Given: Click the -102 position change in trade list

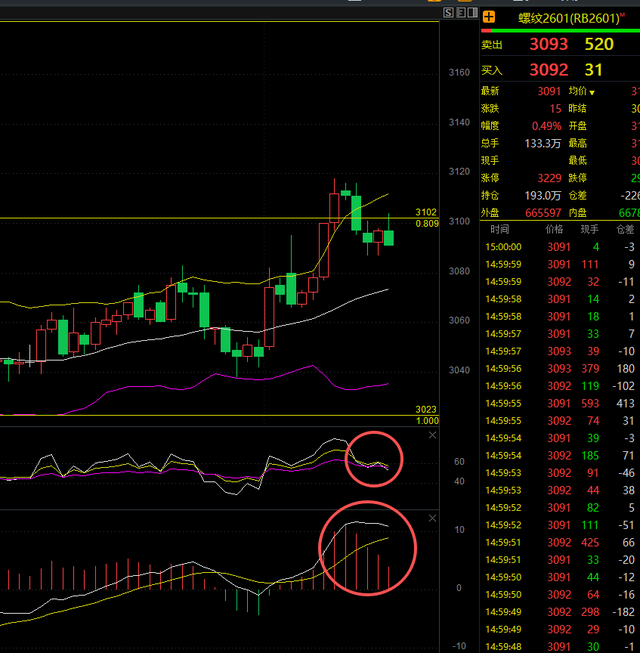Looking at the screenshot, I should (623, 386).
